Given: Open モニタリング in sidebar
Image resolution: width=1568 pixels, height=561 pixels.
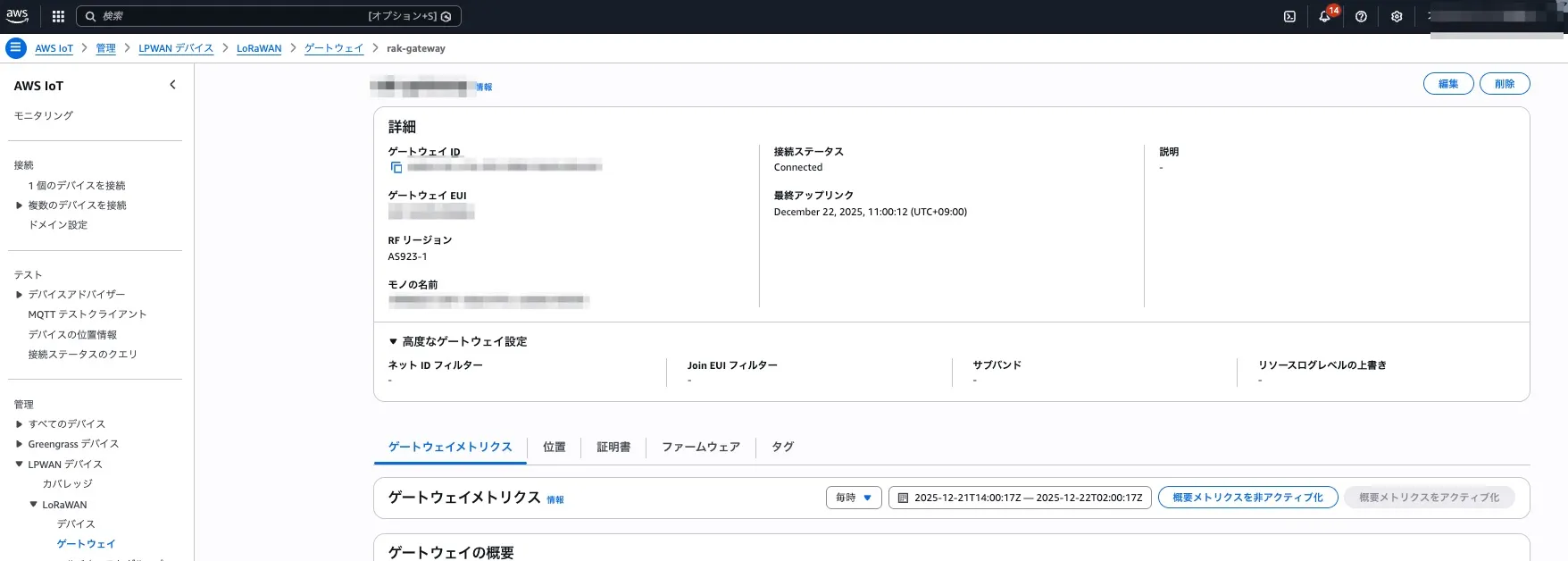Looking at the screenshot, I should pos(44,115).
